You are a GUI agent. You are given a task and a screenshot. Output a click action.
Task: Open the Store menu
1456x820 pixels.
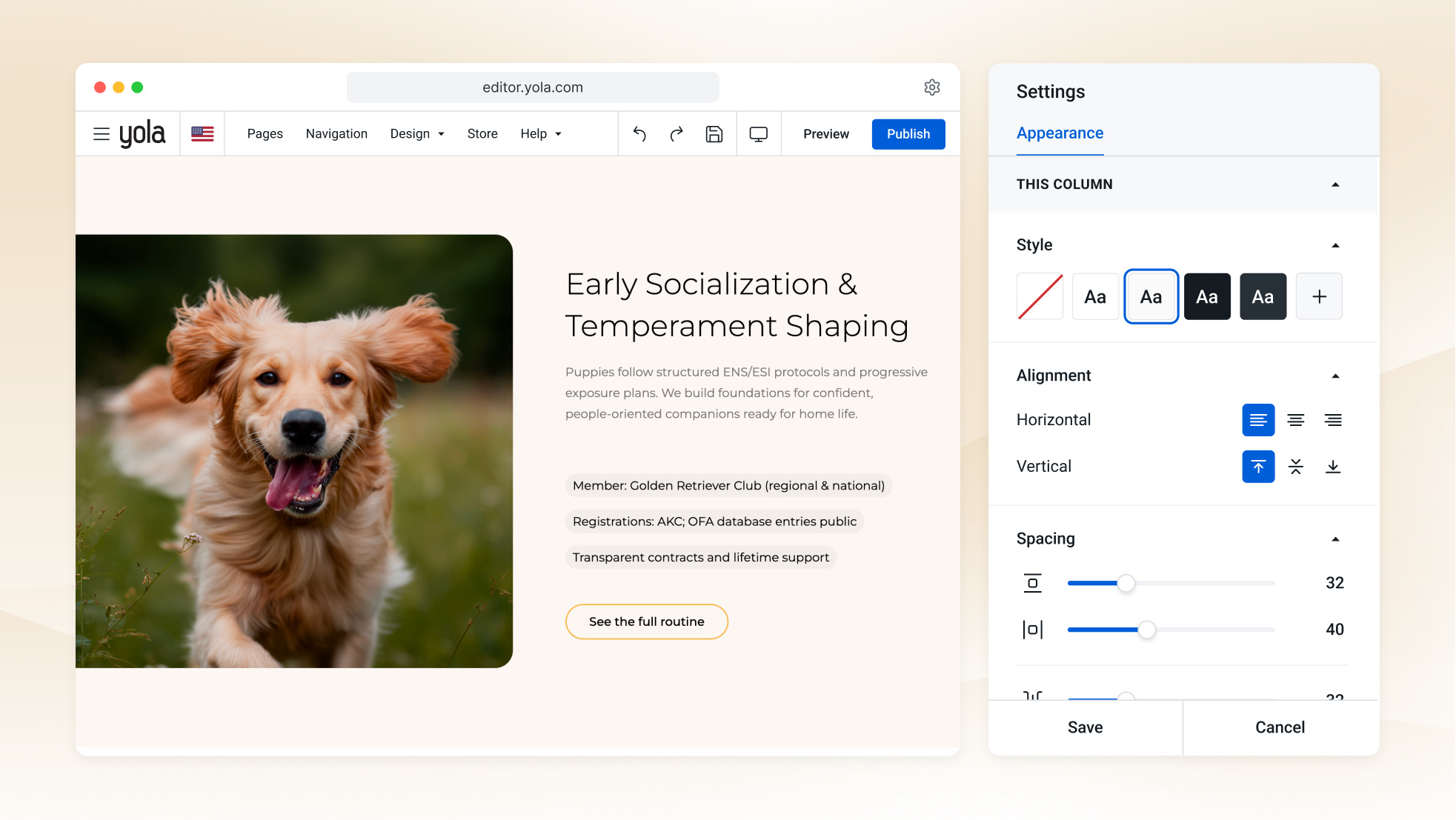click(x=482, y=134)
